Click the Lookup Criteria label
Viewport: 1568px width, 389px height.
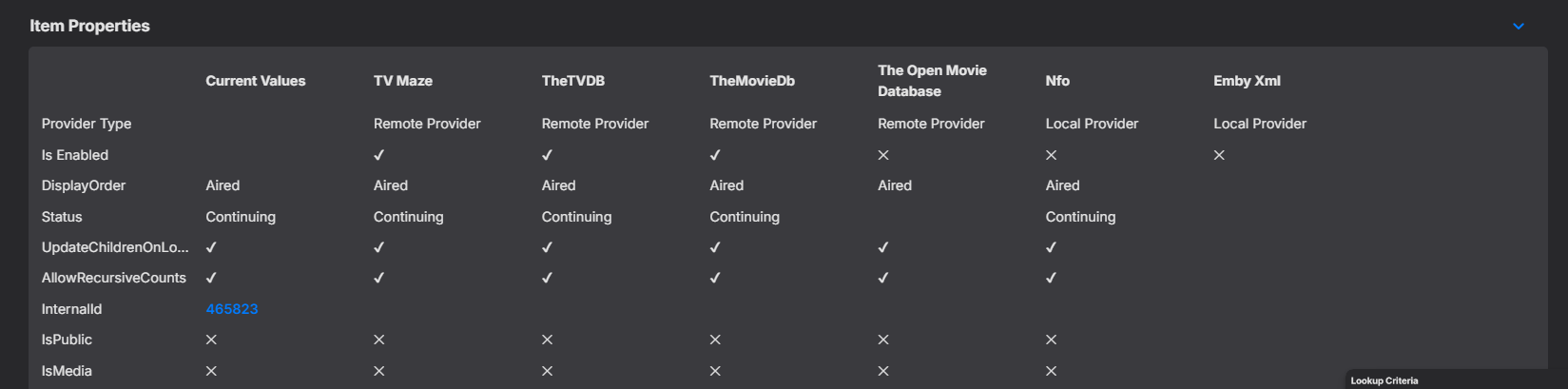tap(1384, 380)
